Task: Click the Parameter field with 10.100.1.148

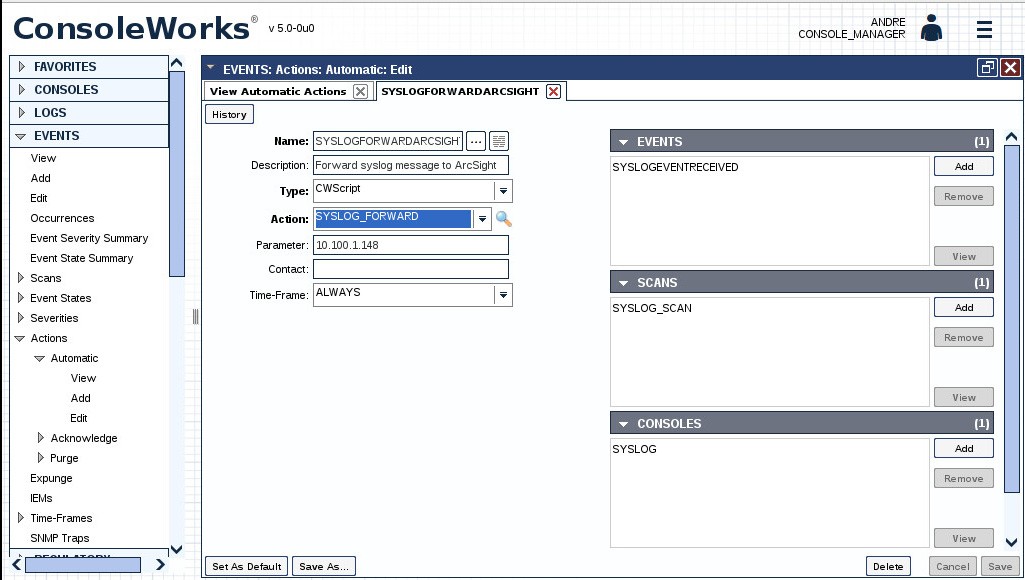Action: point(411,245)
